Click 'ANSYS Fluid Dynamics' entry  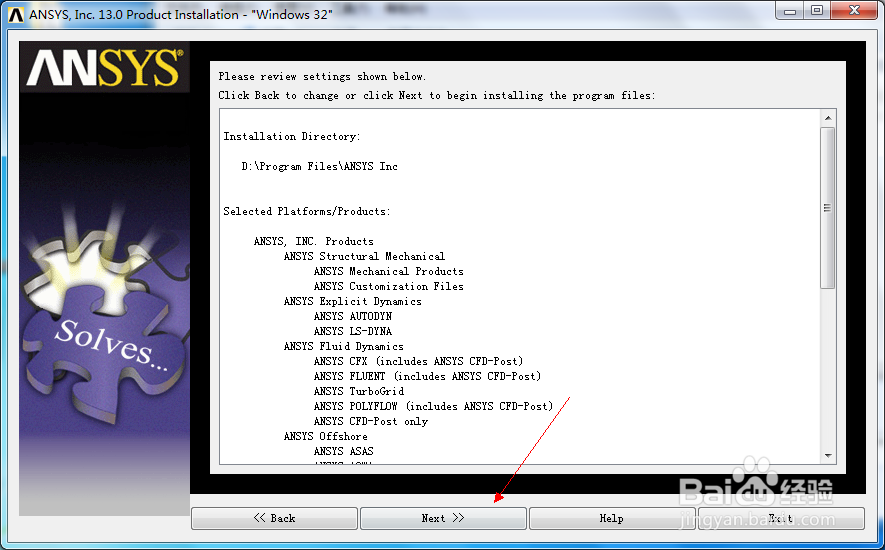click(343, 346)
